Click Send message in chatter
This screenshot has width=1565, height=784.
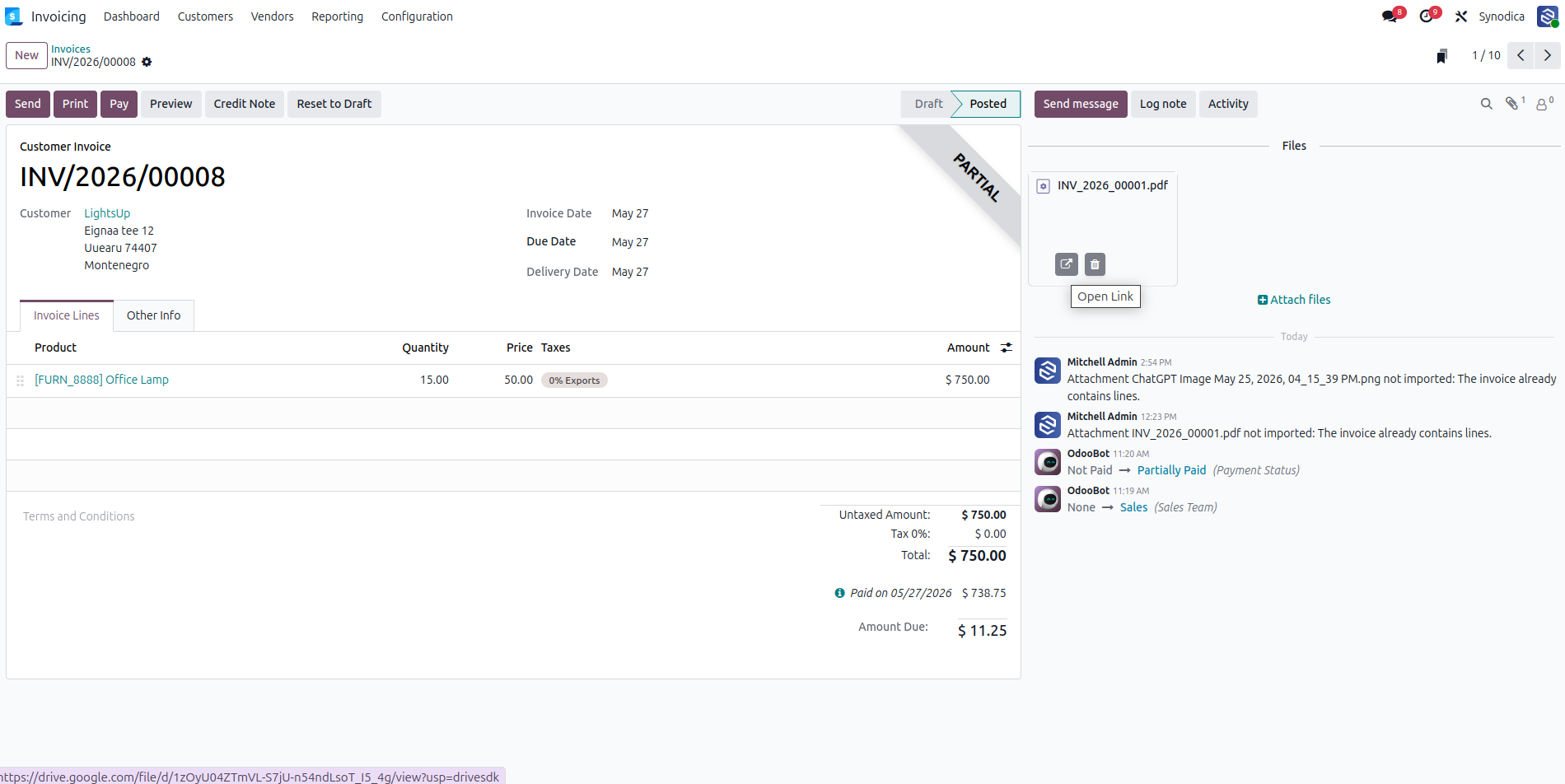(x=1081, y=104)
